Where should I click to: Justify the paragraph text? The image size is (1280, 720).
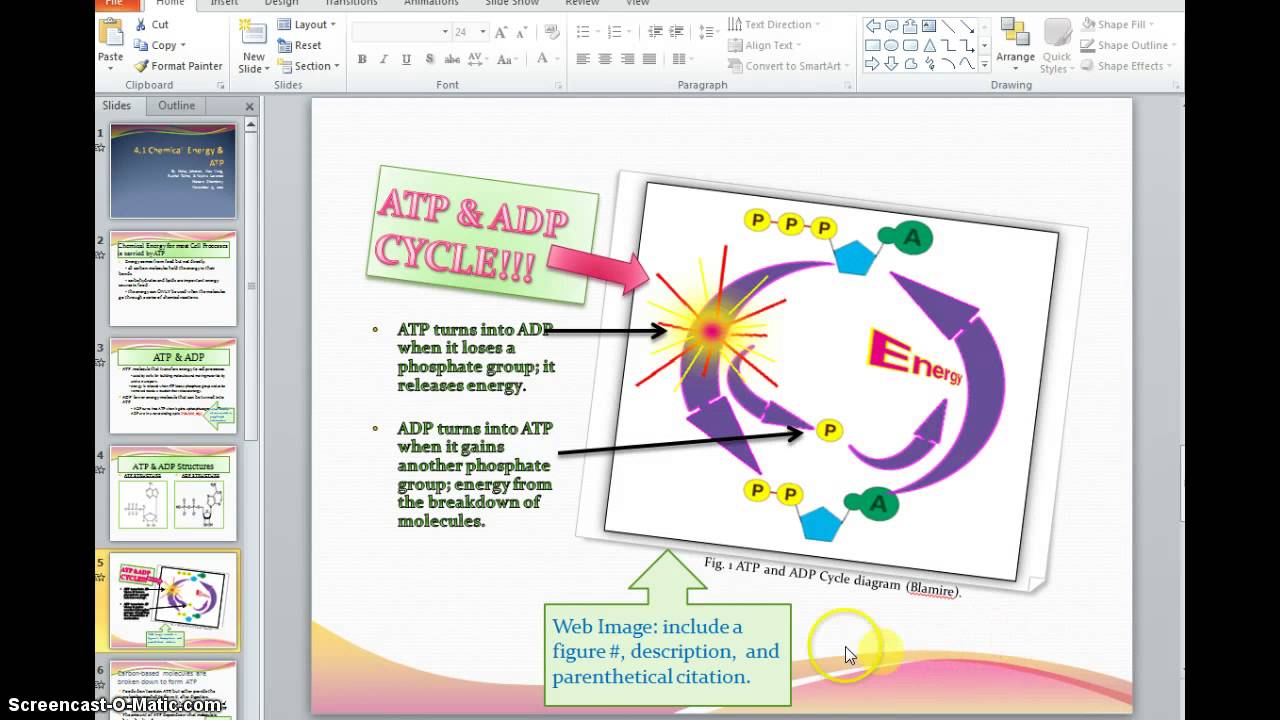[650, 60]
